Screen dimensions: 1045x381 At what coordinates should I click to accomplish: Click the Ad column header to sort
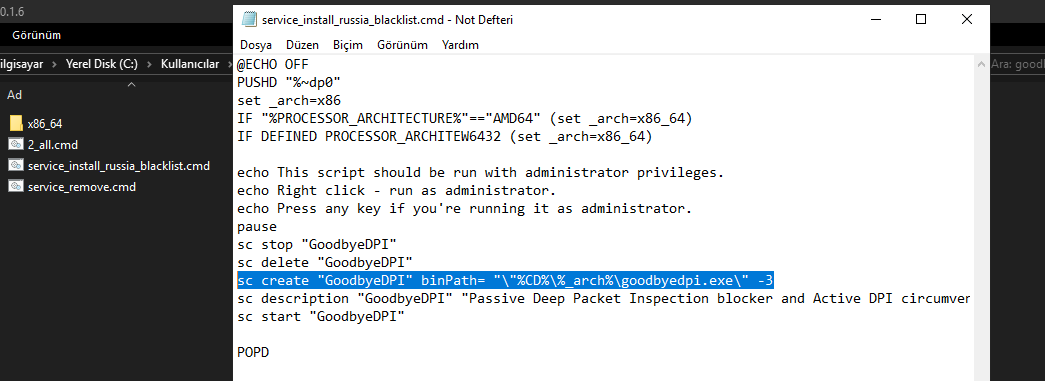[15, 95]
